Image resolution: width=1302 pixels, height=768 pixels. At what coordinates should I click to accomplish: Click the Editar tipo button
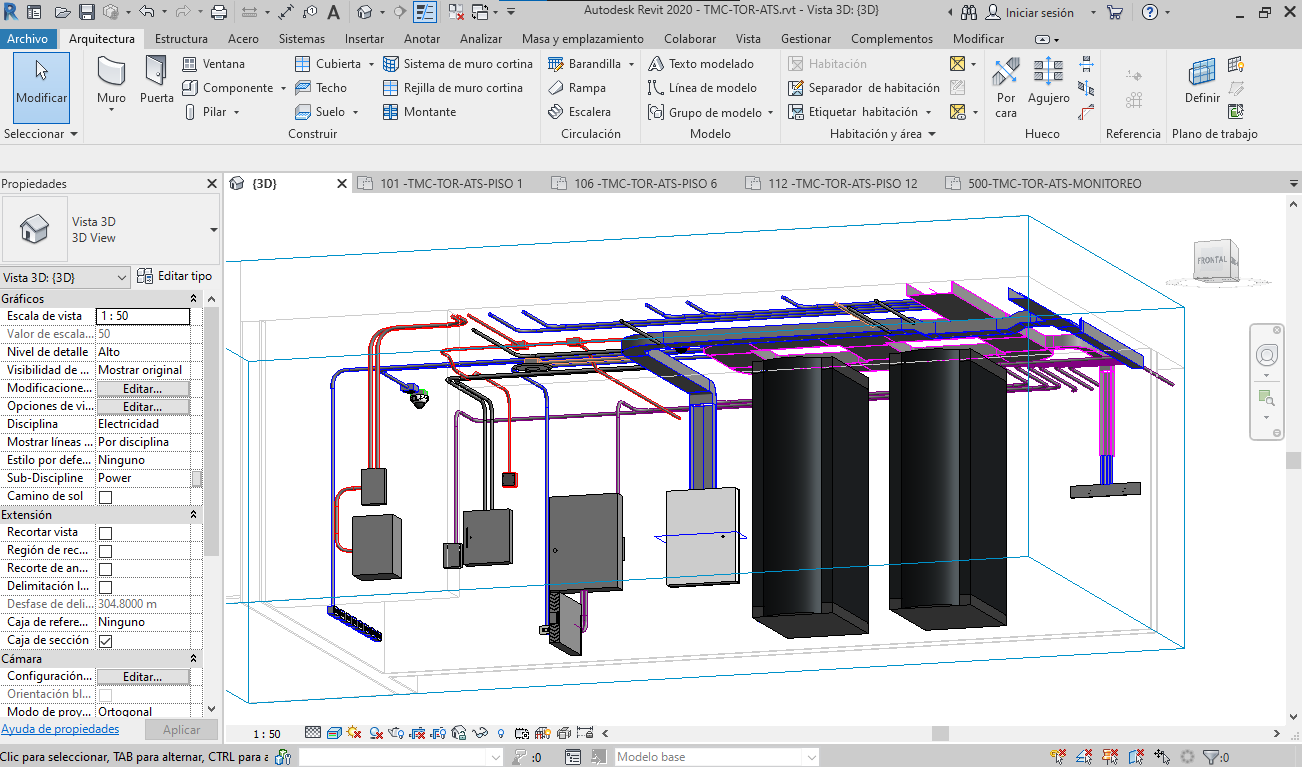pyautogui.click(x=174, y=276)
